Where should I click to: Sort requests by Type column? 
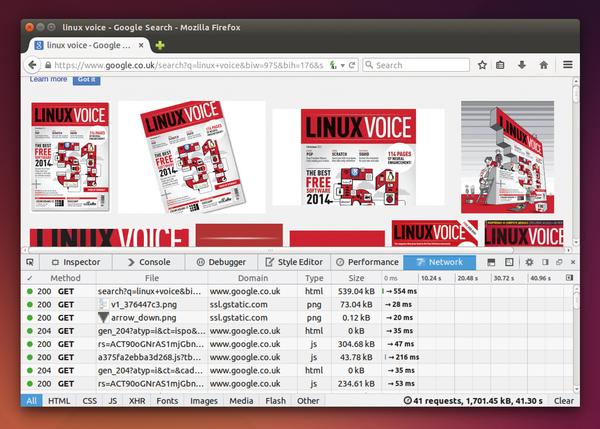(x=314, y=278)
